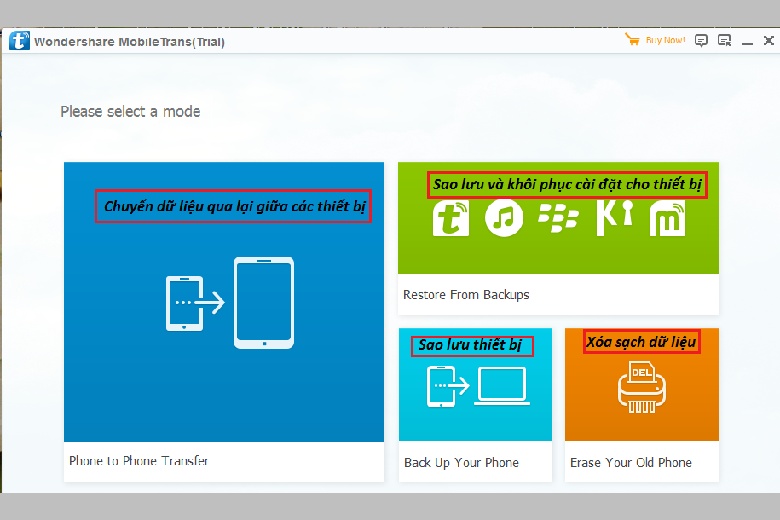Click the Restore From Backups label
The height and width of the screenshot is (520, 780).
[x=466, y=295]
